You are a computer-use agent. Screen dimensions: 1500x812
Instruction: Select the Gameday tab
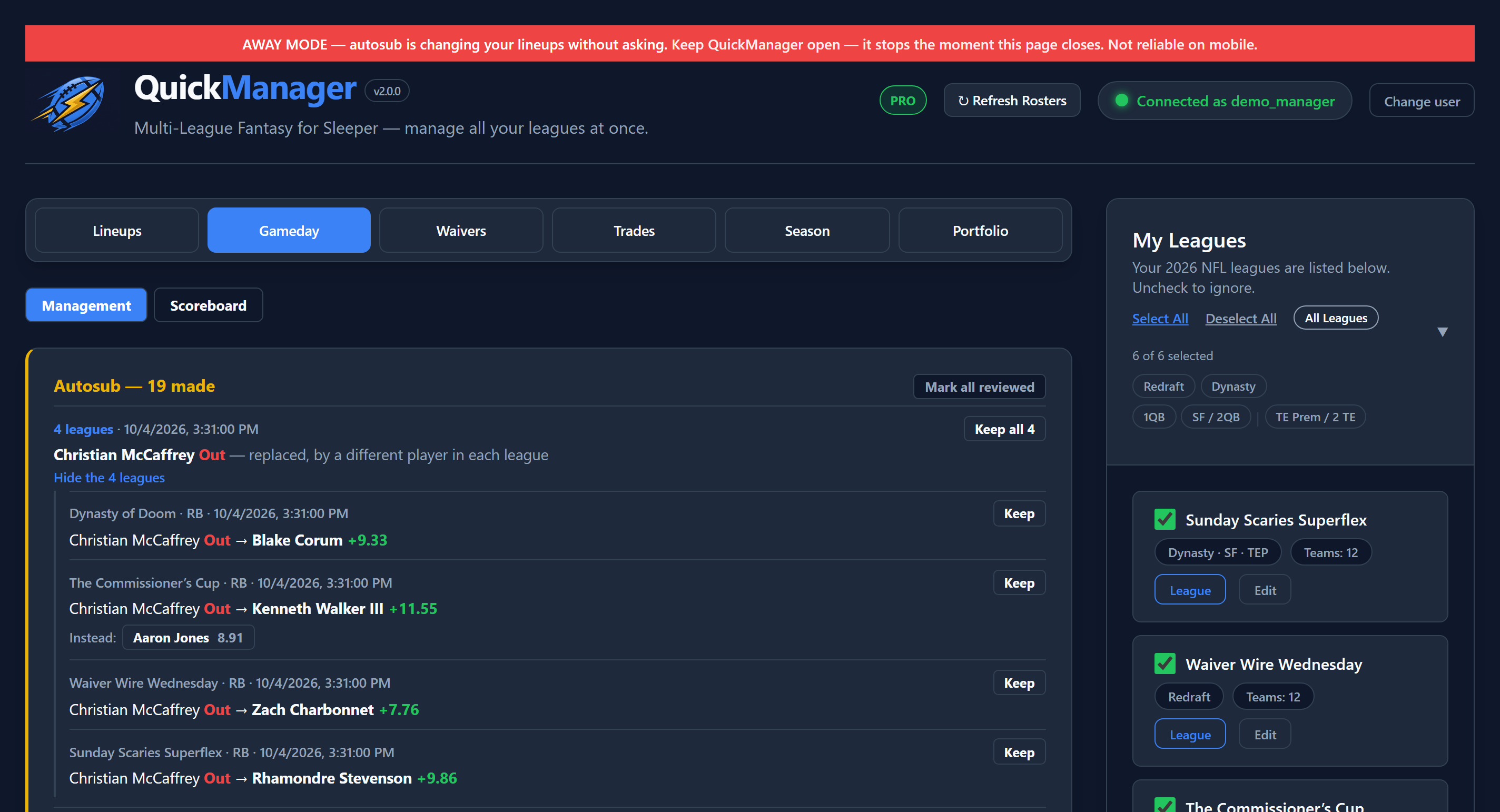(x=289, y=231)
